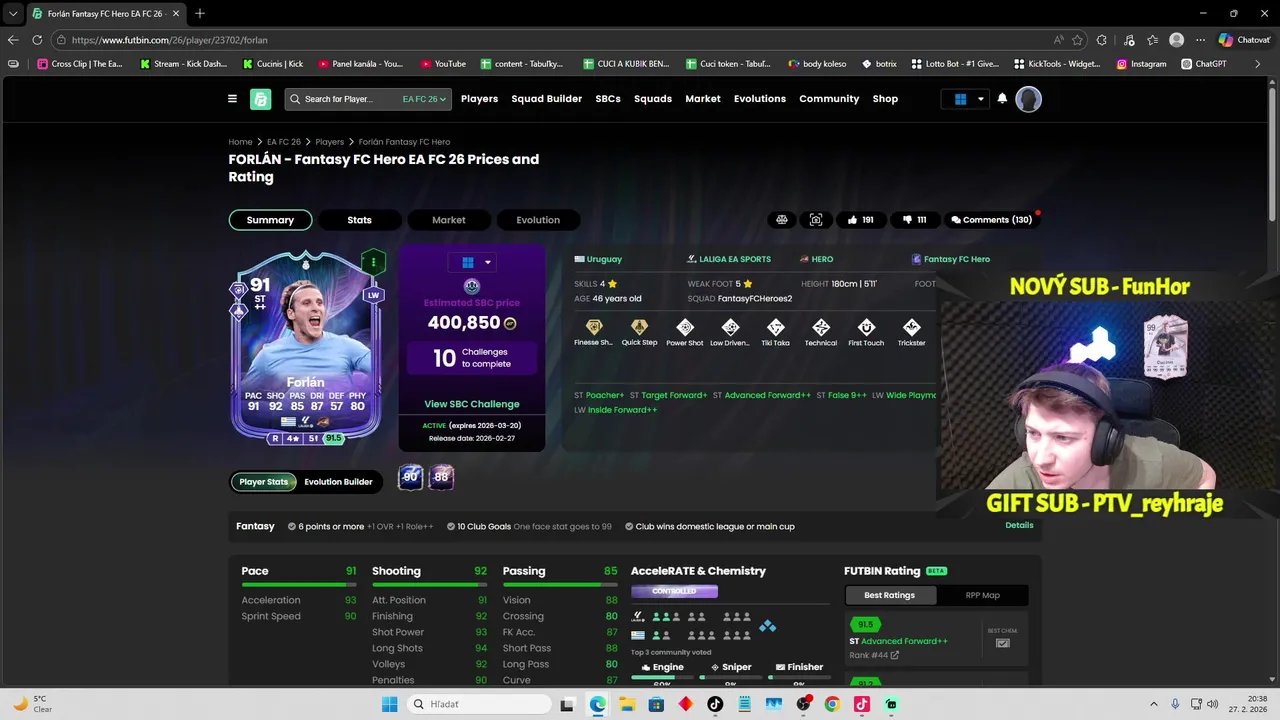
Task: Click the Finesse Shot playstyle icon
Action: coord(594,328)
